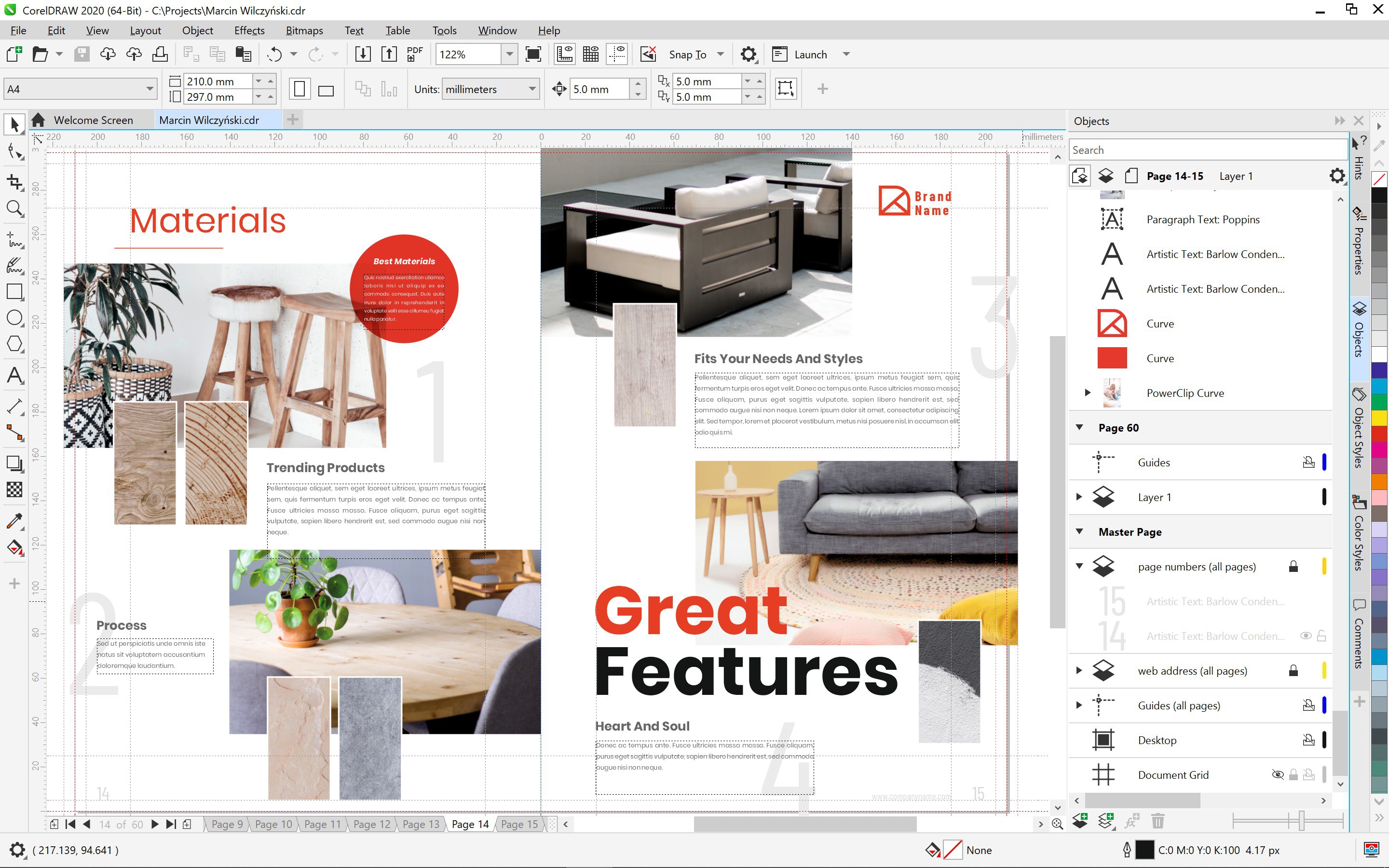Pick the Eyedropper tool
This screenshot has height=868, width=1389.
point(14,521)
